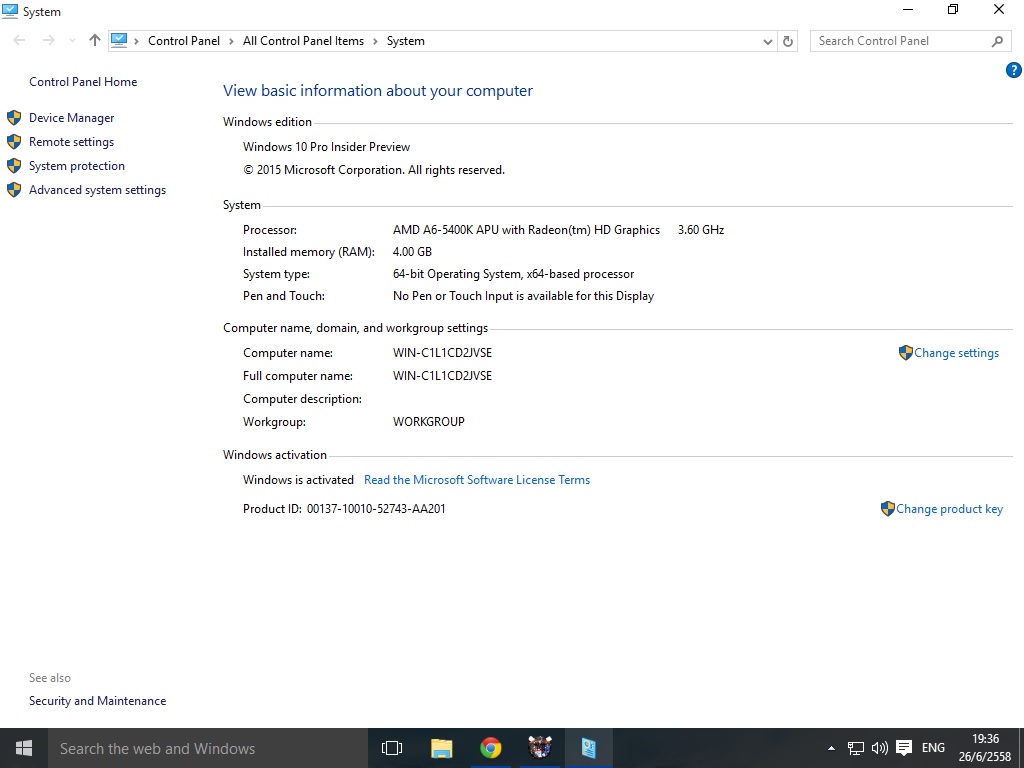
Task: Click Windows 10 Pro Insider Preview text
Action: [327, 147]
